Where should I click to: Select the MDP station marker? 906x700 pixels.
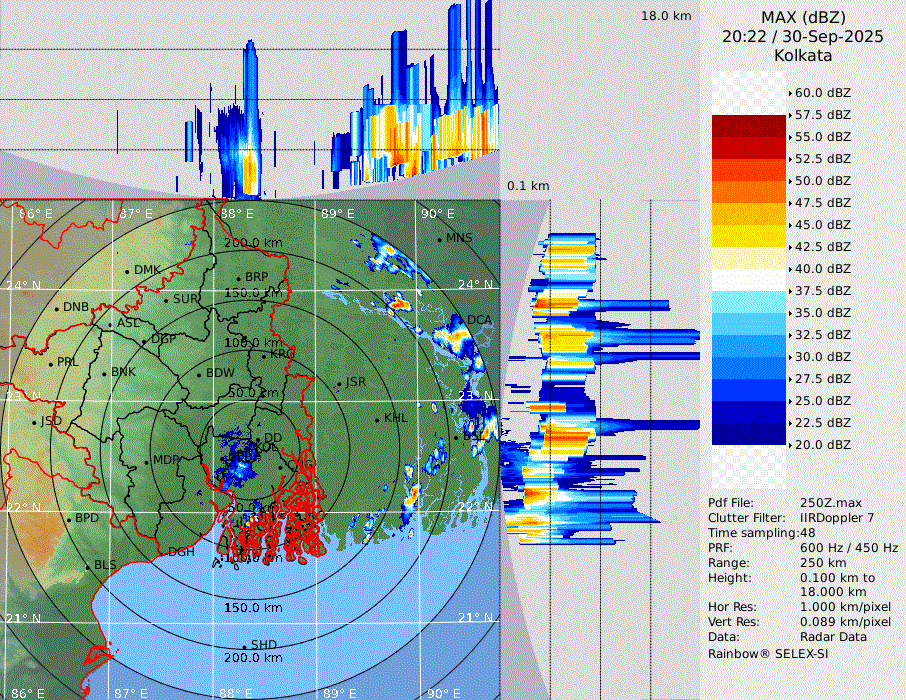(x=147, y=461)
